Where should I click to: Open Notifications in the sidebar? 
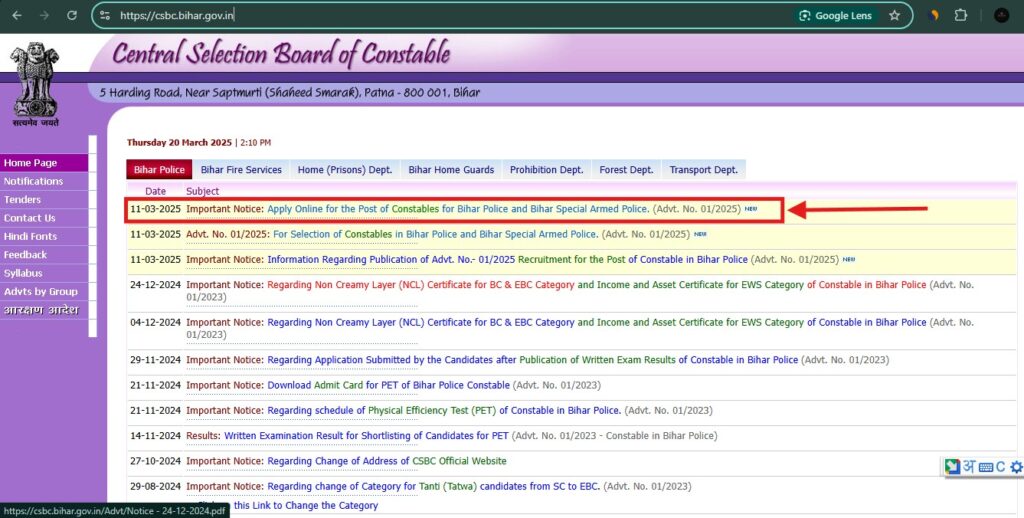coord(44,181)
